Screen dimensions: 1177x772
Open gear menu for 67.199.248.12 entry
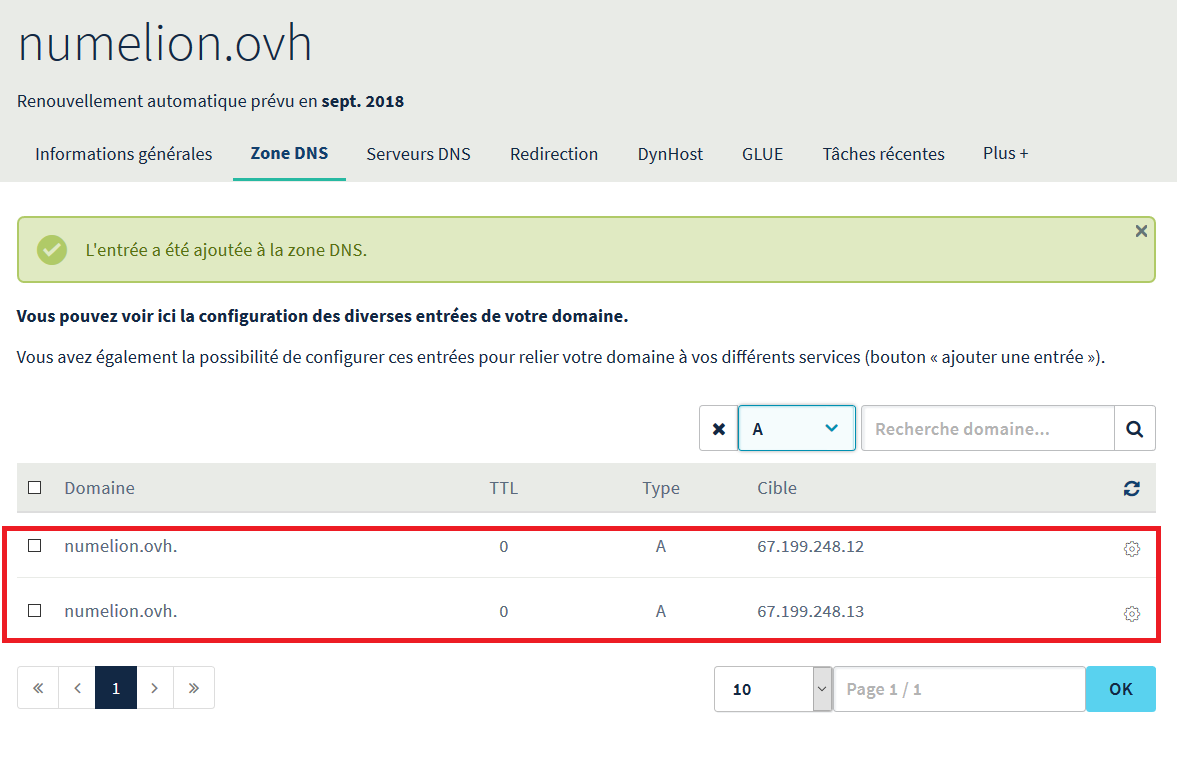(1131, 548)
